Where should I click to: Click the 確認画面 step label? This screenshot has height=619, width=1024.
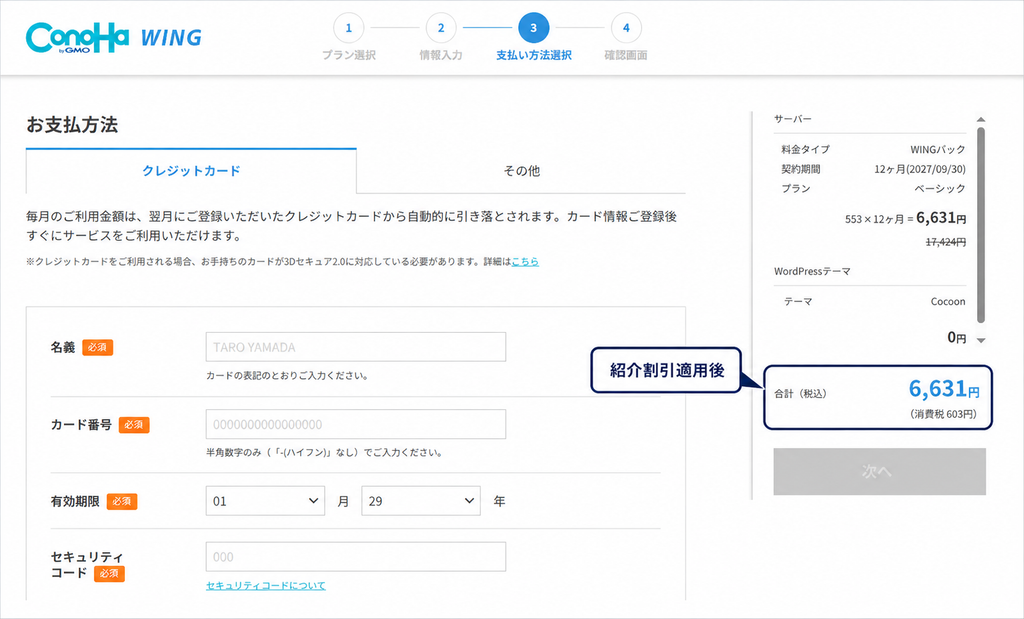626,56
